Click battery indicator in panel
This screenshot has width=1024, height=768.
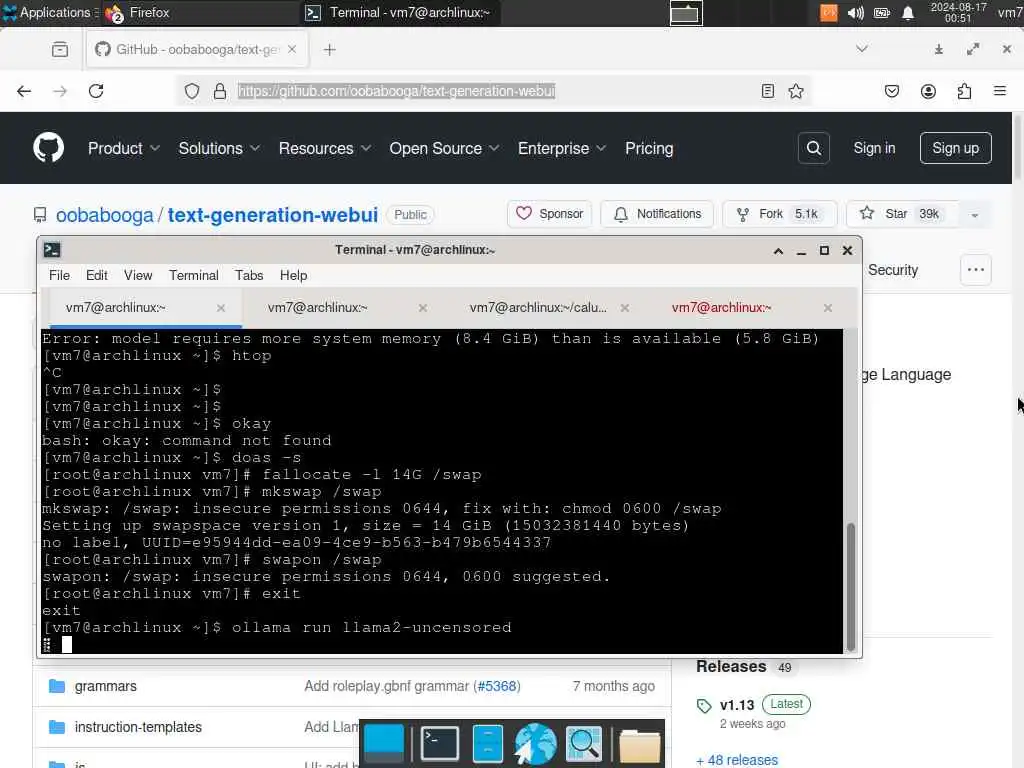click(x=882, y=13)
